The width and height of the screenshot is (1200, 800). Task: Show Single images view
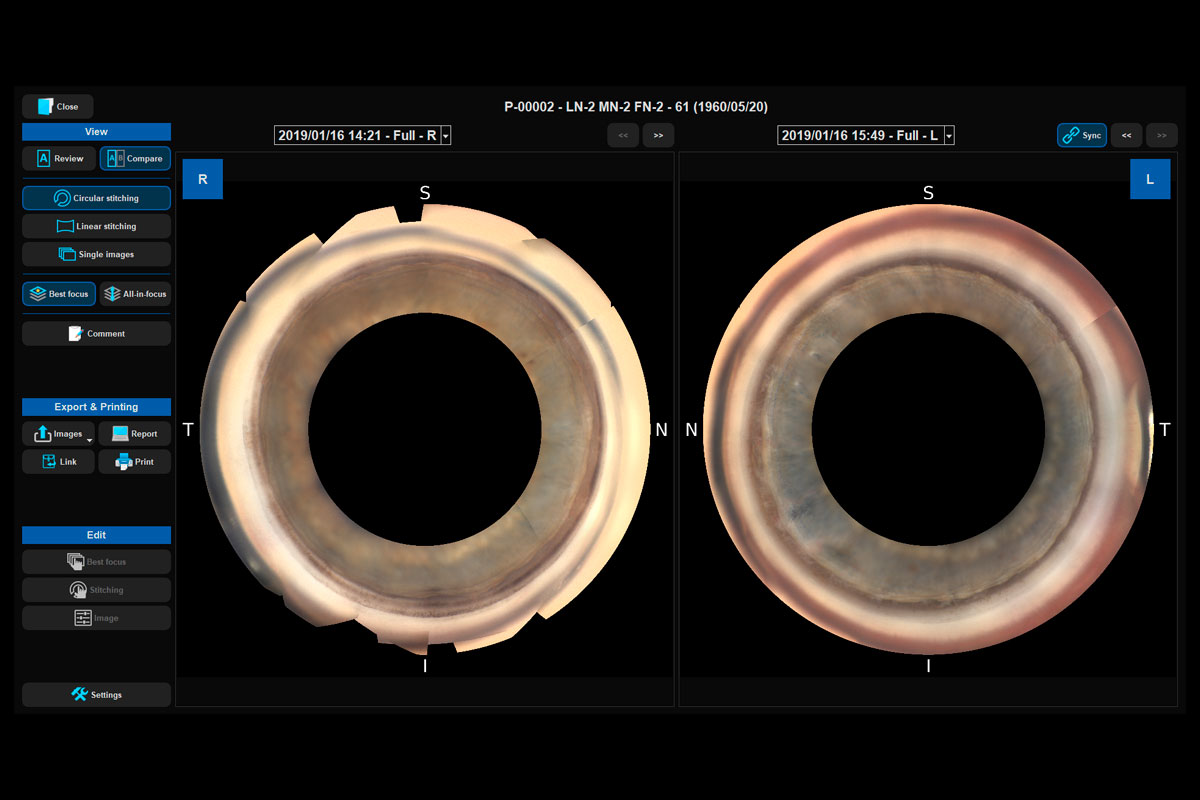coord(96,254)
